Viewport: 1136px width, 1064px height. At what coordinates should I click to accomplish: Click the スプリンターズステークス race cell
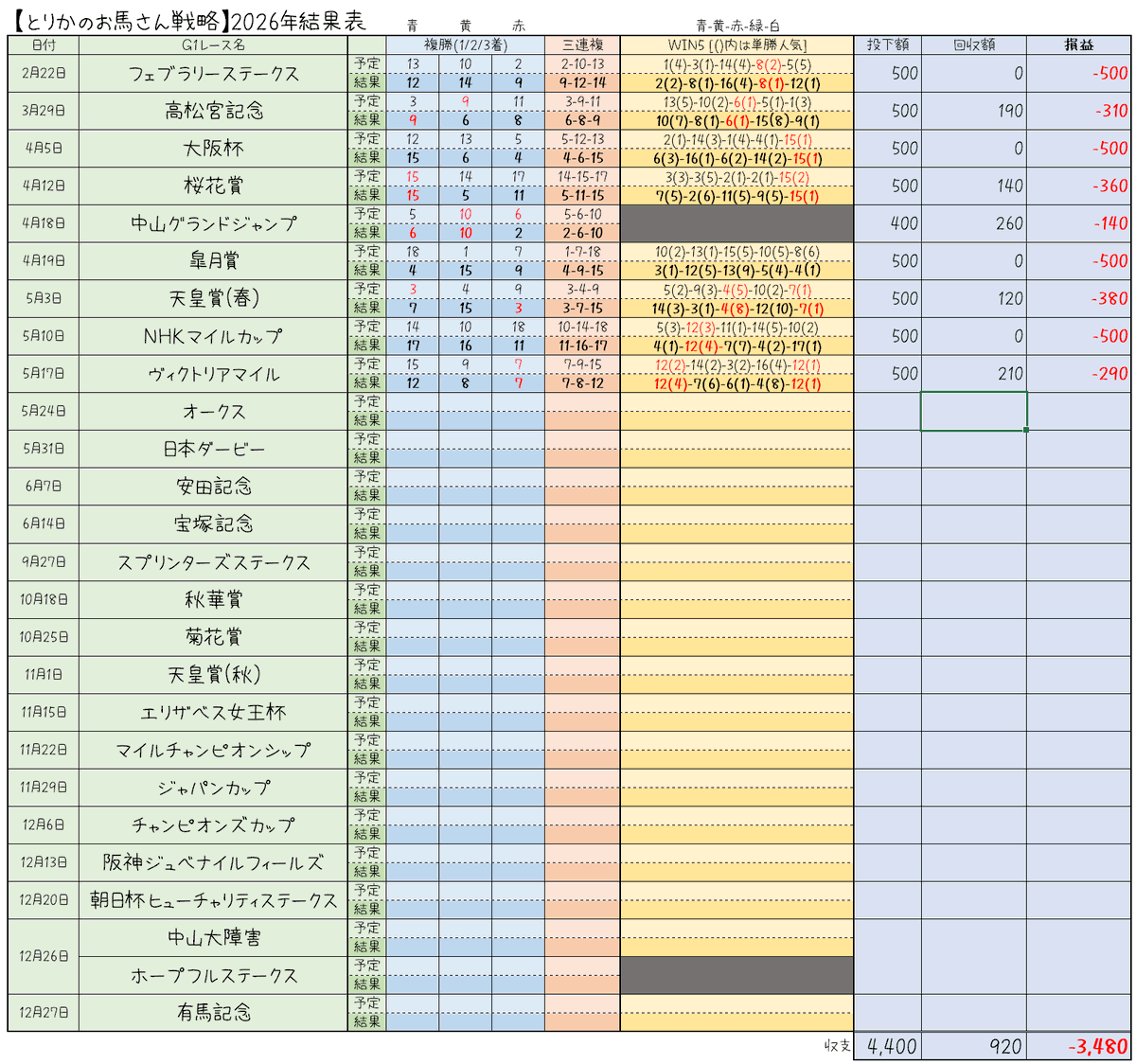[x=213, y=561]
